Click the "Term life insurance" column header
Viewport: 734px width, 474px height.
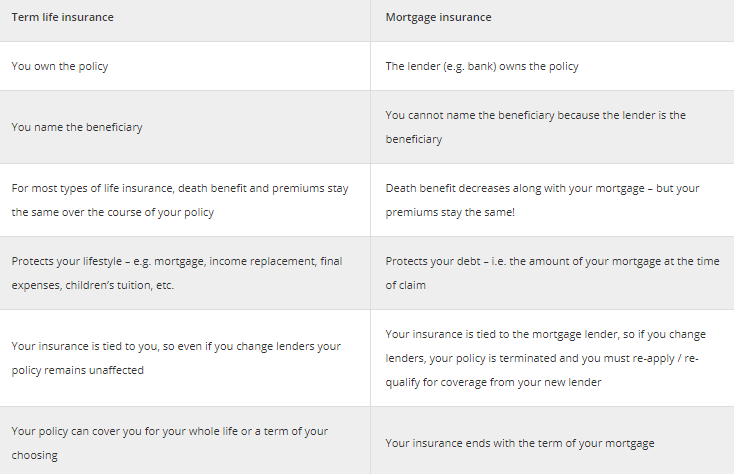tap(63, 17)
